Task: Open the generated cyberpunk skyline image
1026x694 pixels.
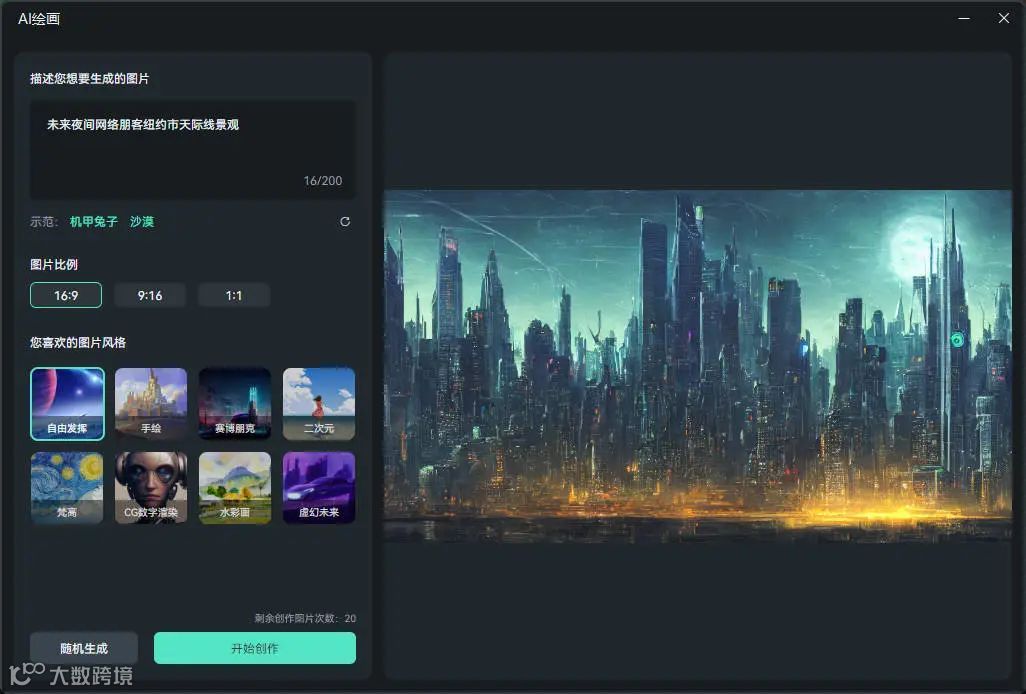Action: (x=698, y=366)
